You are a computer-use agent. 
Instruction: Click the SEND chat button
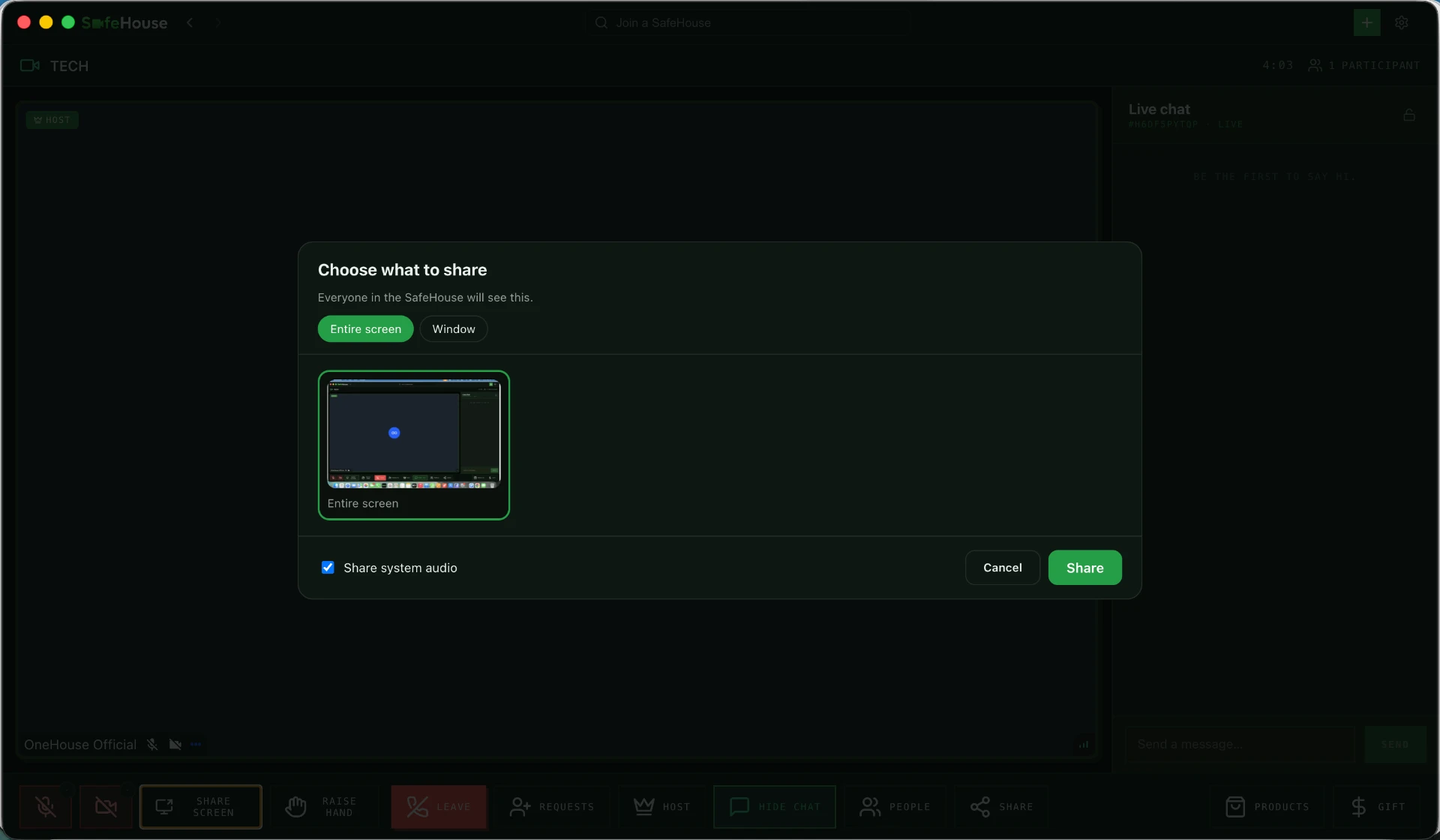(1395, 744)
